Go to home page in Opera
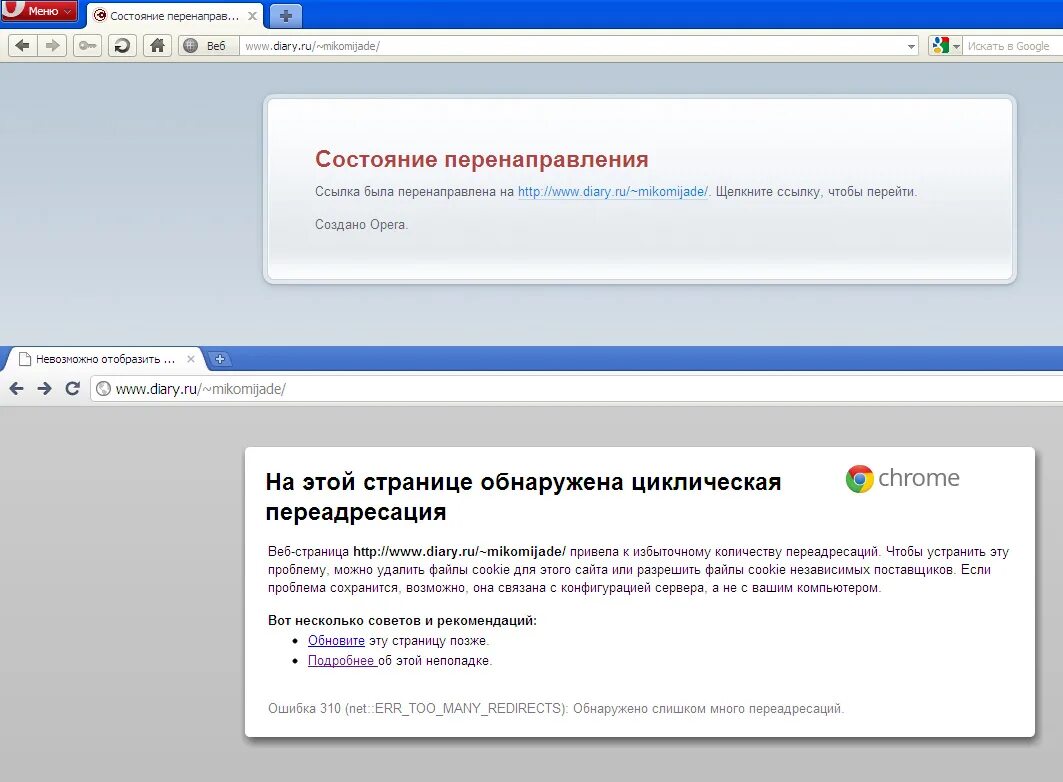Image resolution: width=1063 pixels, height=782 pixels. click(157, 45)
